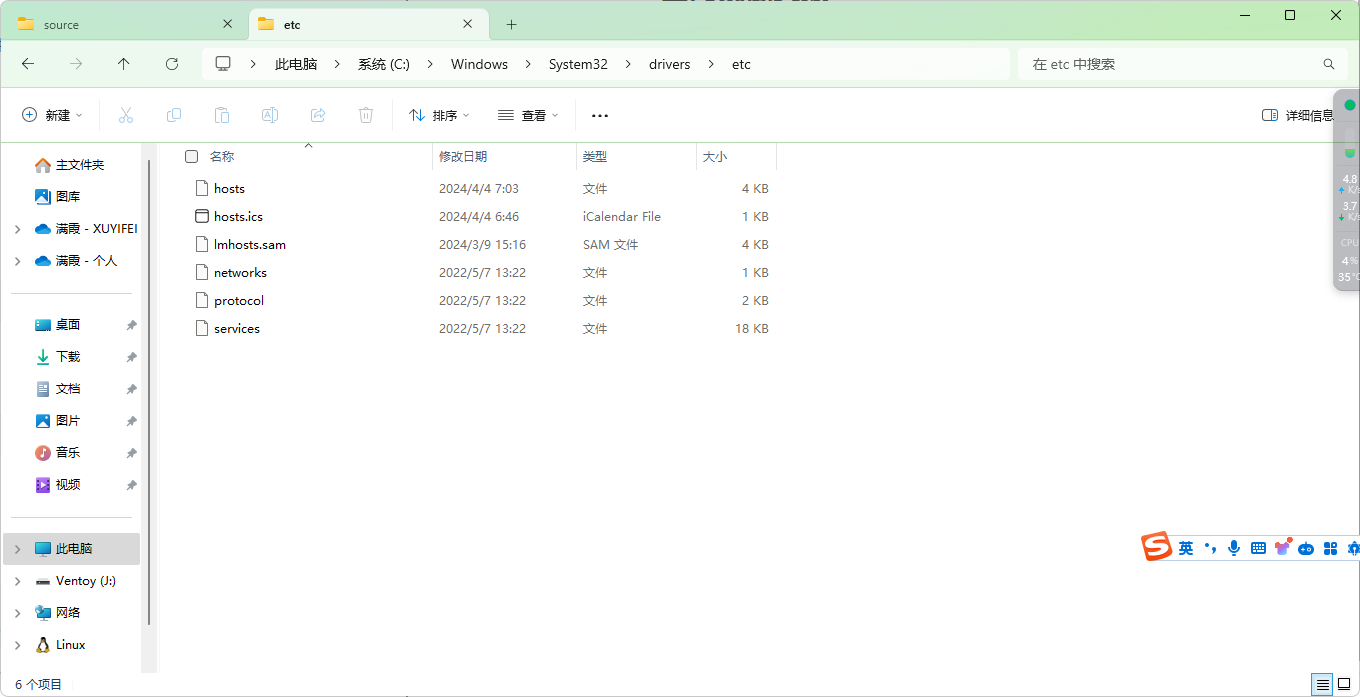Click the search etc input box
Image resolution: width=1360 pixels, height=697 pixels.
click(x=1170, y=64)
